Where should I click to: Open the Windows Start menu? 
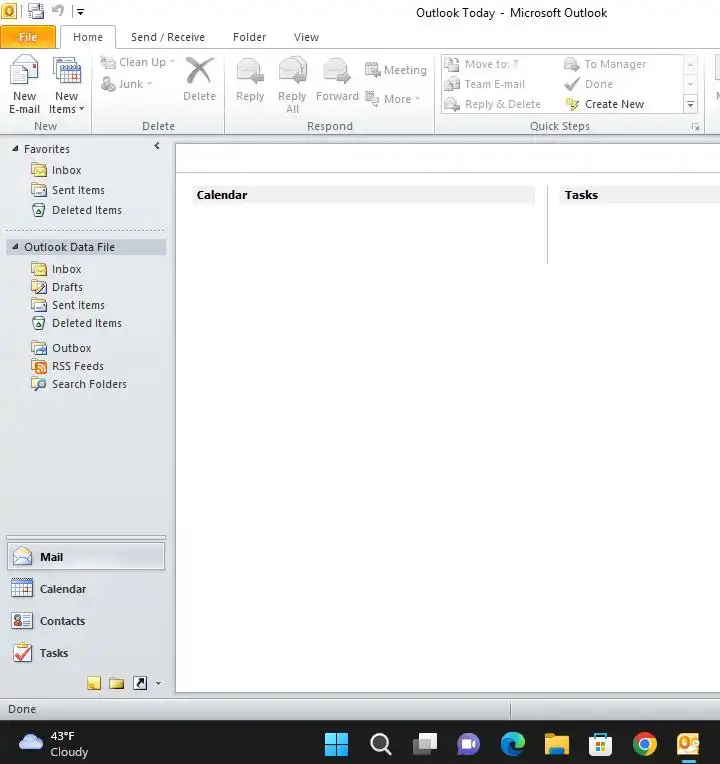pos(336,744)
